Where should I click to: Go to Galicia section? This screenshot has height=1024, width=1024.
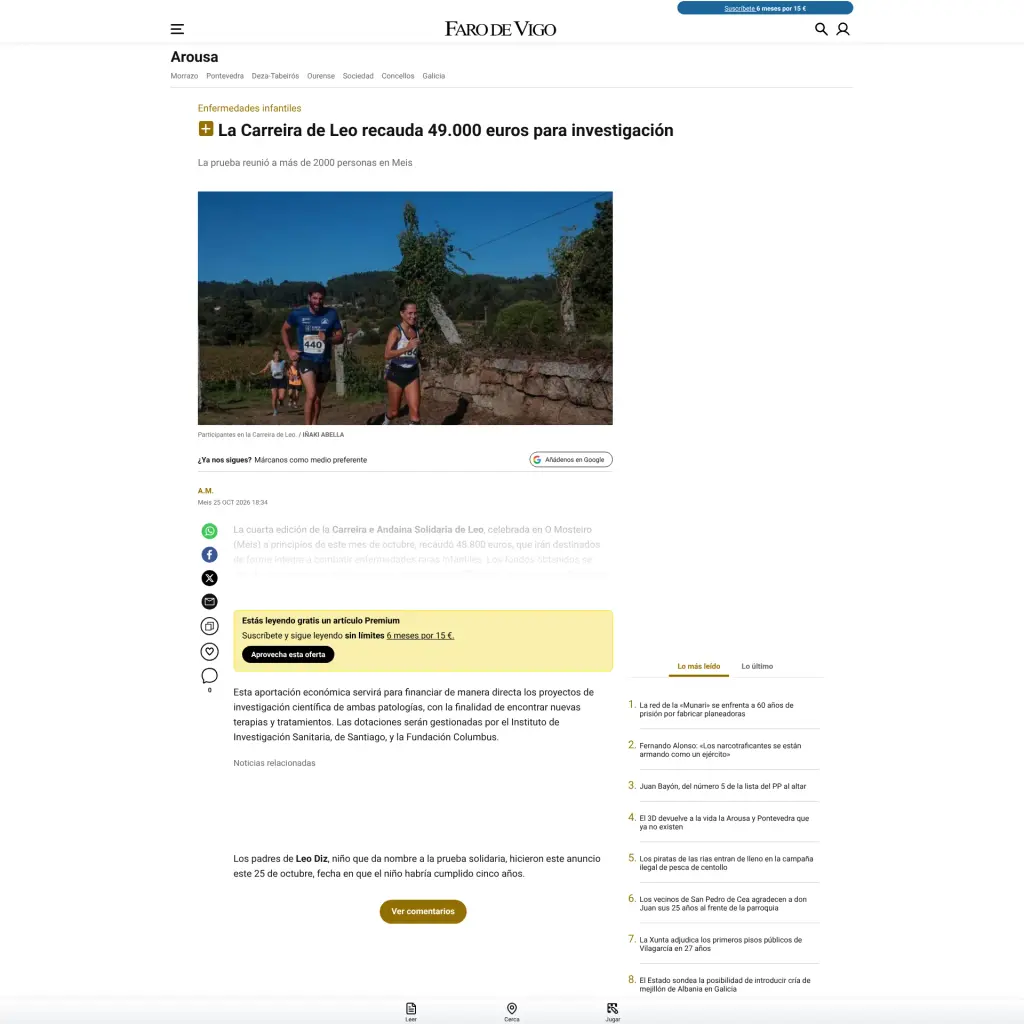tap(434, 76)
